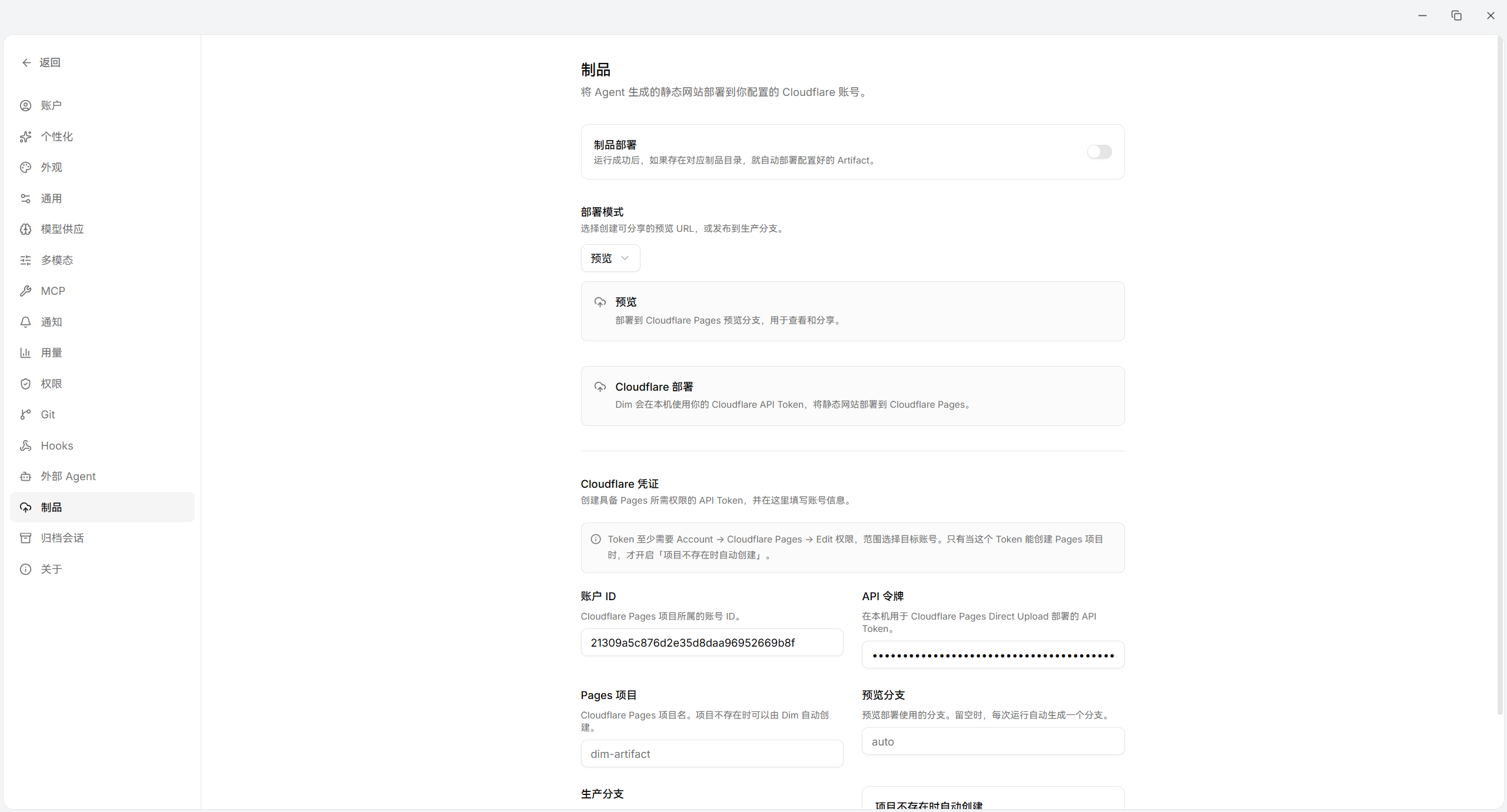This screenshot has width=1507, height=812.
Task: Minimize the window
Action: pos(1422,16)
